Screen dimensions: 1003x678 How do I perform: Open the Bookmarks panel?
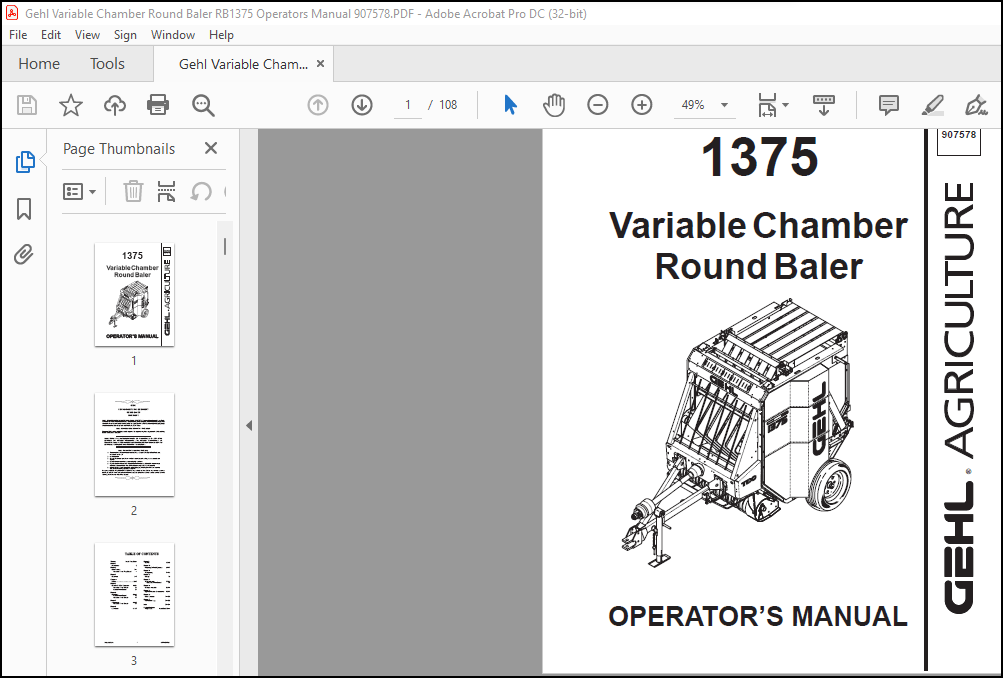pos(24,209)
